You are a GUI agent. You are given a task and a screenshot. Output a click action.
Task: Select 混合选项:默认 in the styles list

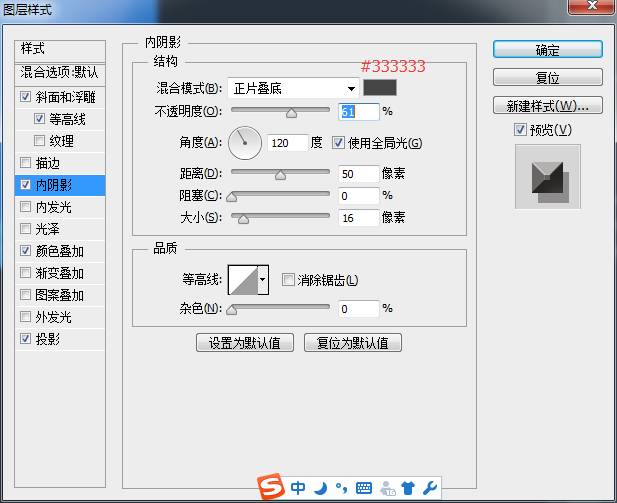pyautogui.click(x=60, y=73)
